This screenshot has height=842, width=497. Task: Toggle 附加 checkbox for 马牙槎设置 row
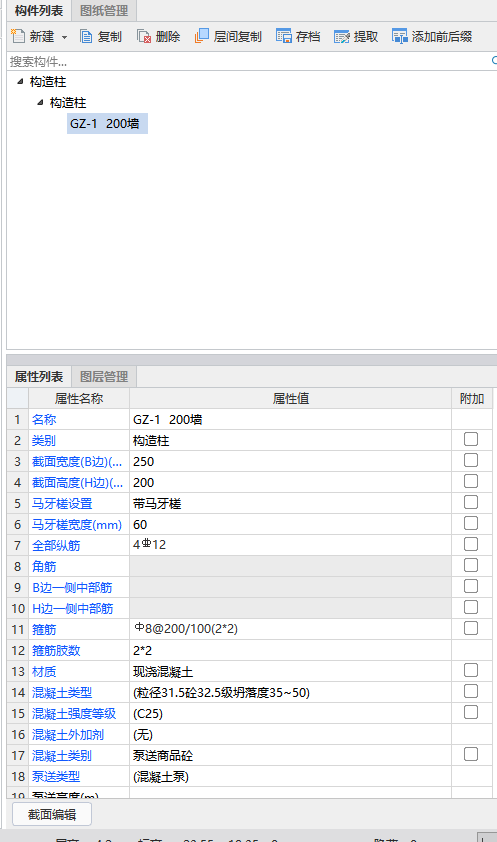[x=471, y=502]
